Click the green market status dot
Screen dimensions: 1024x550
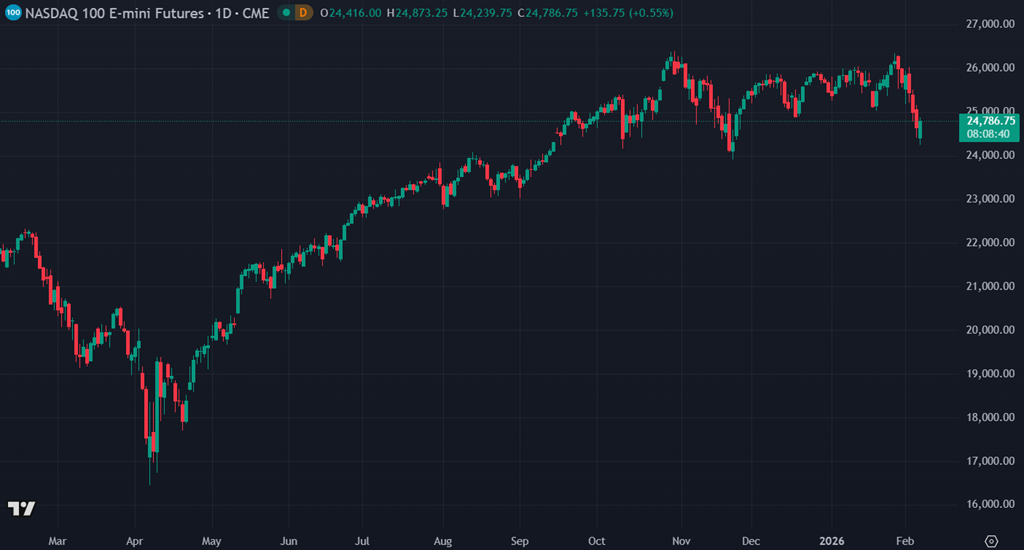(286, 13)
